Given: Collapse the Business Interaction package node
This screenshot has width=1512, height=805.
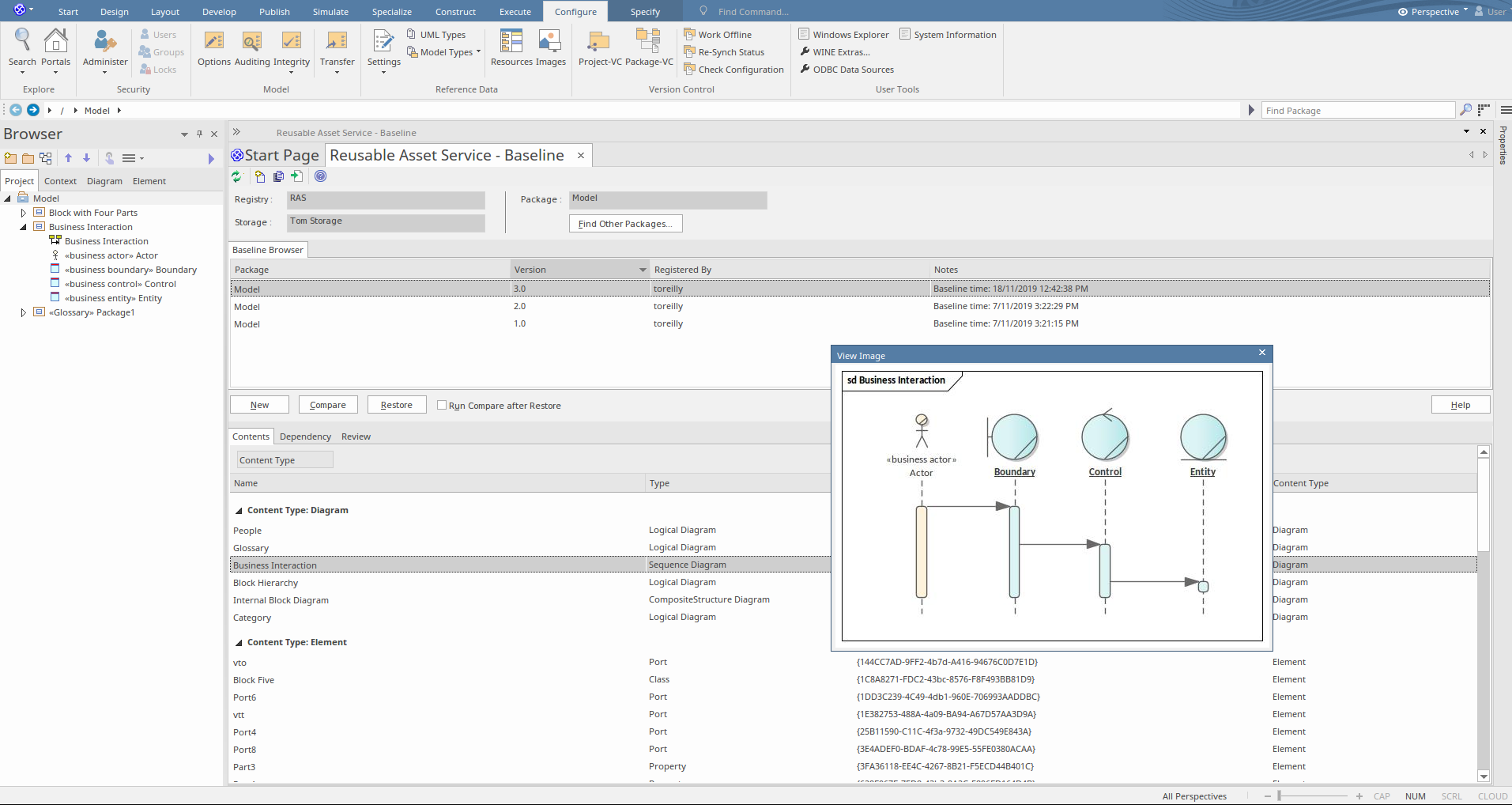Looking at the screenshot, I should (x=23, y=227).
